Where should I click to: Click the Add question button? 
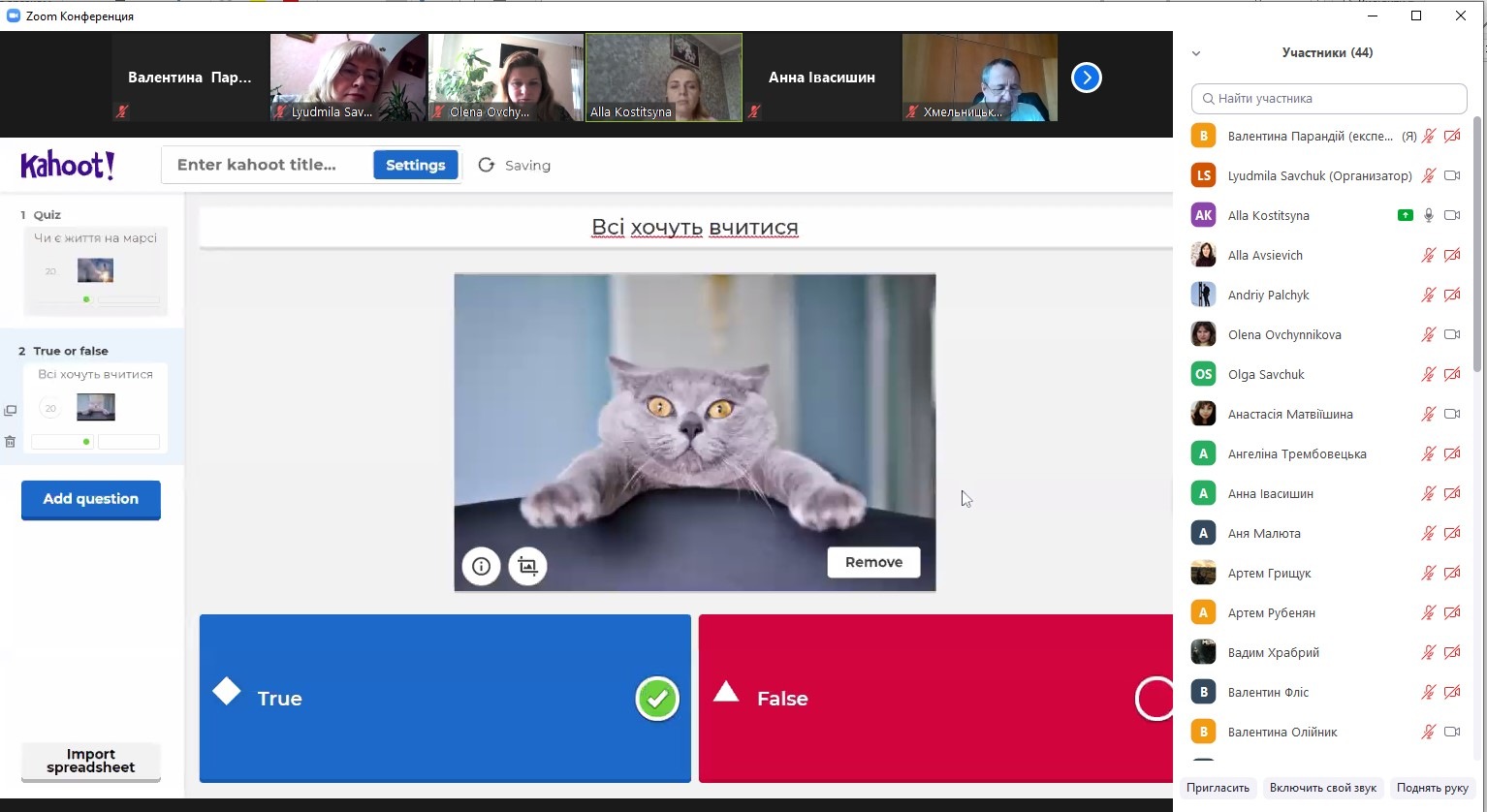point(91,499)
